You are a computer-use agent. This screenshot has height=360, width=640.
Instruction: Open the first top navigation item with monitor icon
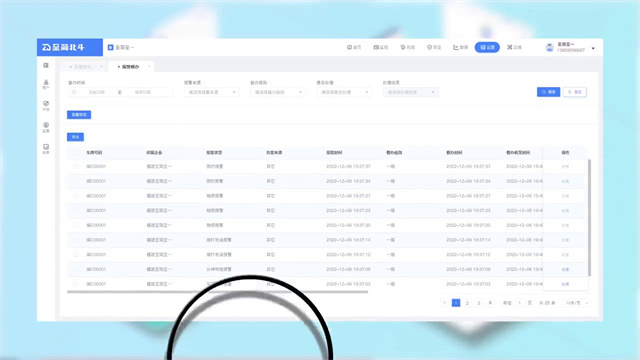[354, 47]
